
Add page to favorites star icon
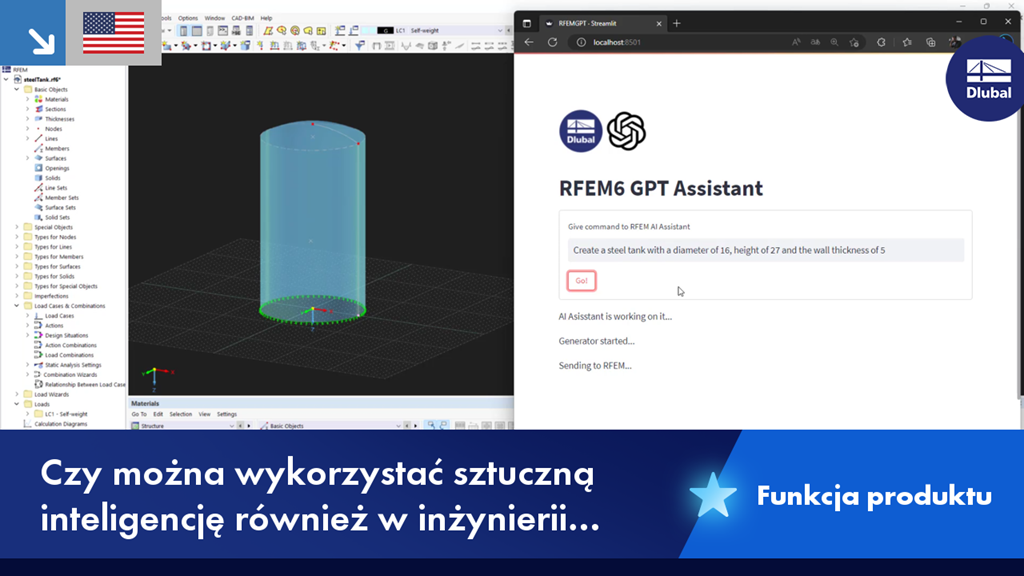tap(854, 42)
